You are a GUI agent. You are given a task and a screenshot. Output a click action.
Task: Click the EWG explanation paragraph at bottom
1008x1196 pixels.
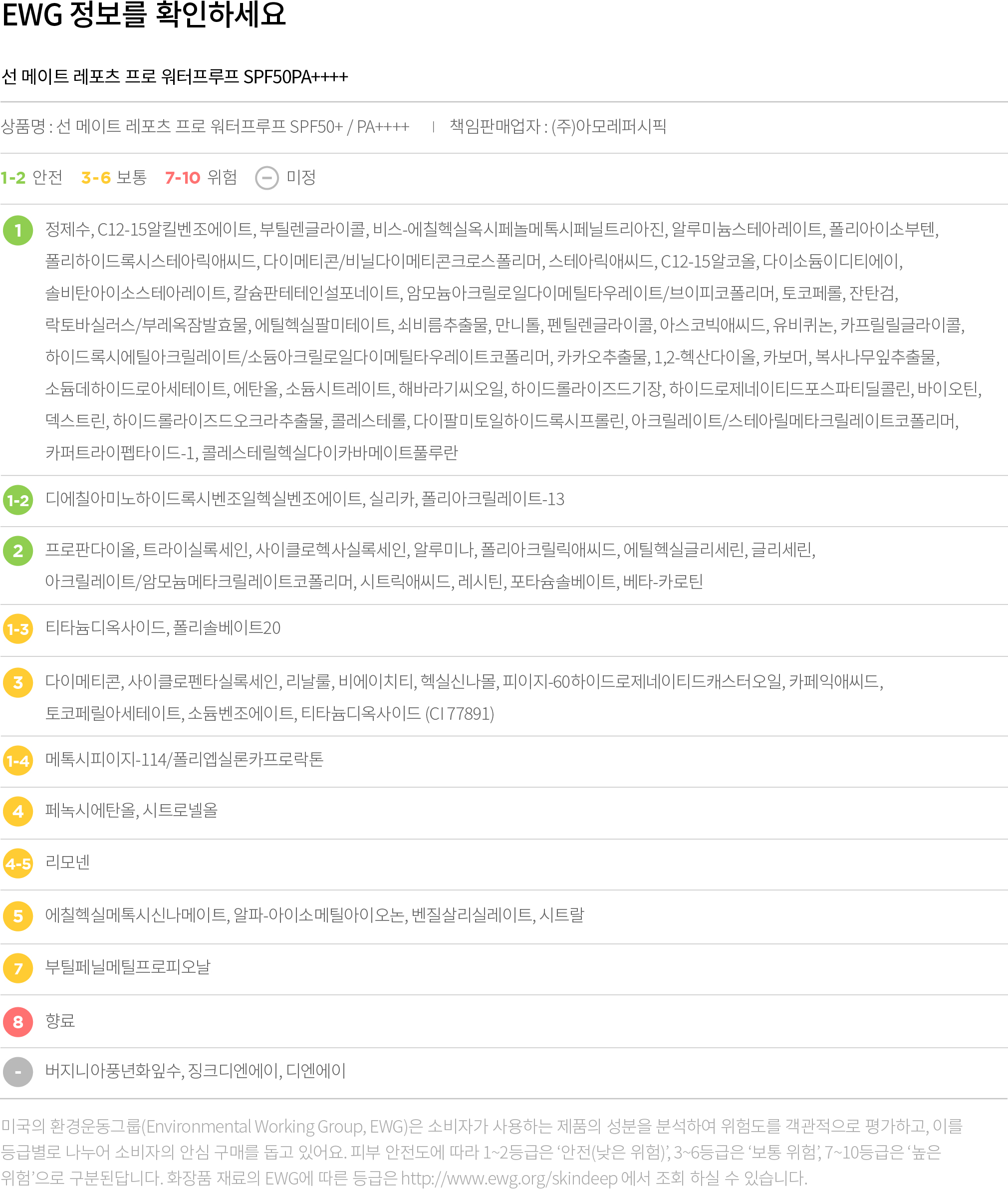[x=482, y=1152]
